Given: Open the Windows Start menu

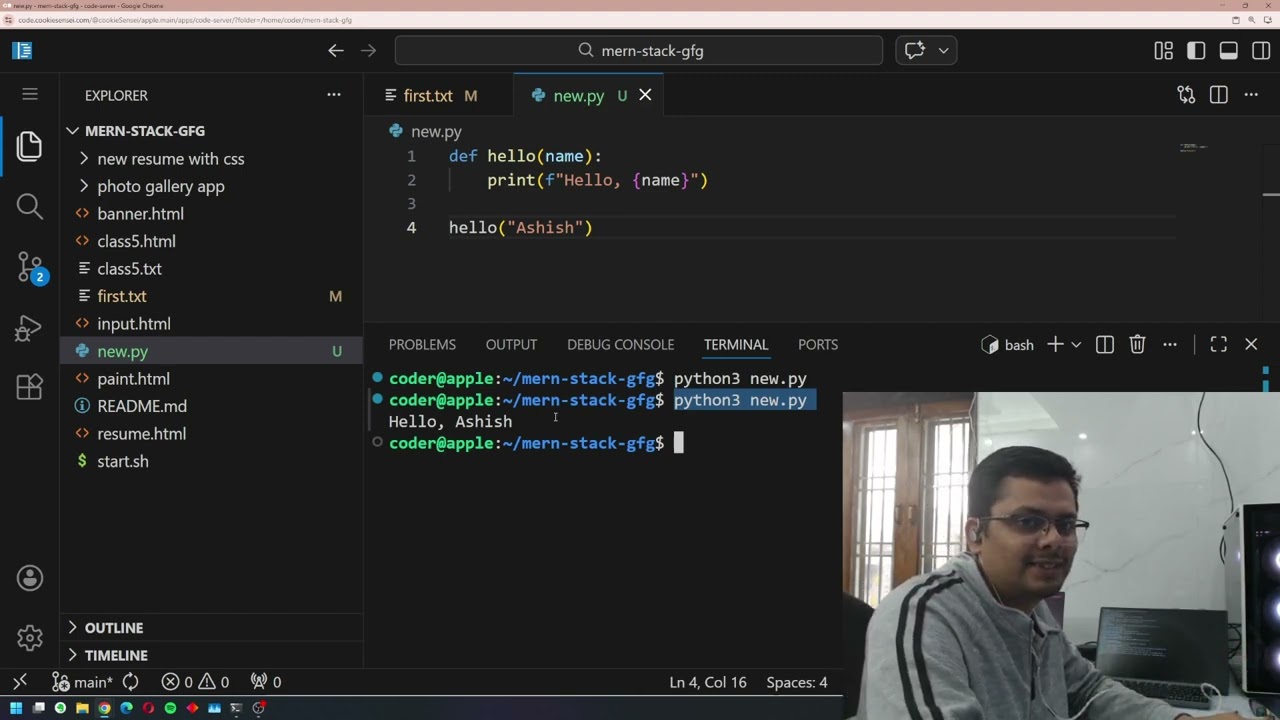Looking at the screenshot, I should [x=16, y=708].
